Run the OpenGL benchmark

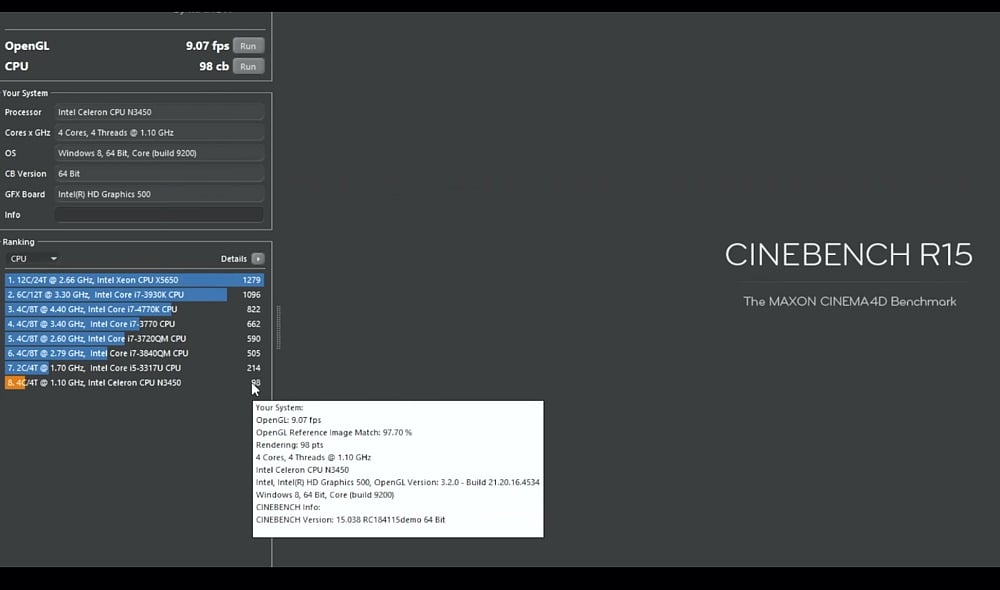coord(248,46)
